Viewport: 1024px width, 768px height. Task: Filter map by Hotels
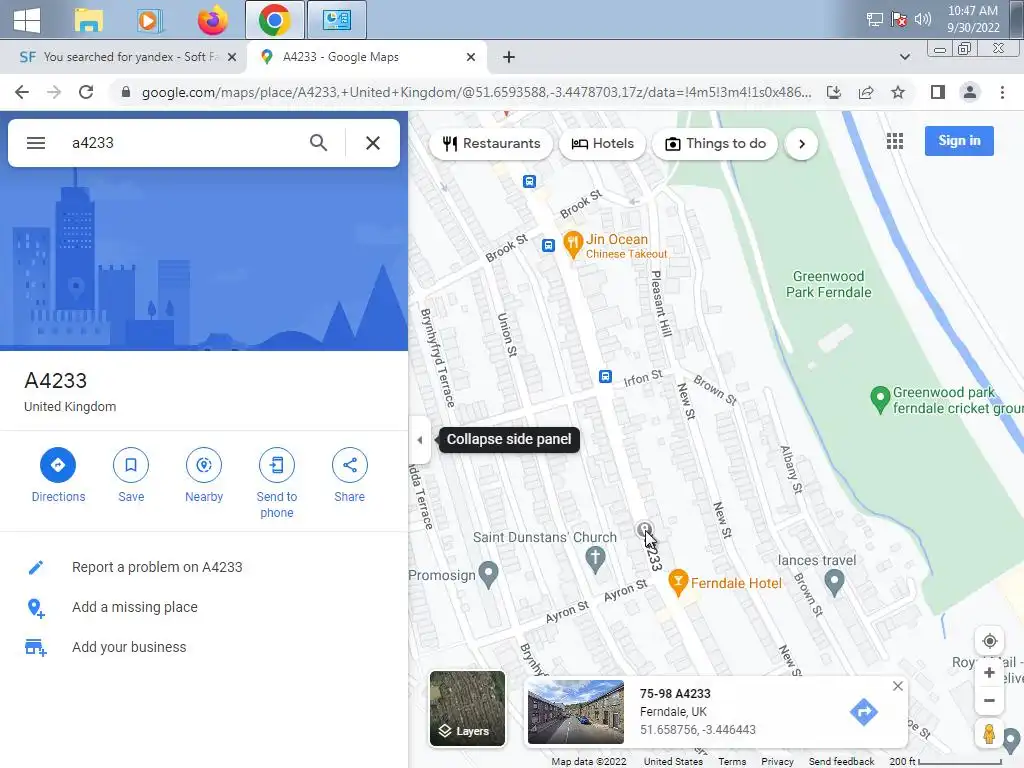(x=602, y=144)
